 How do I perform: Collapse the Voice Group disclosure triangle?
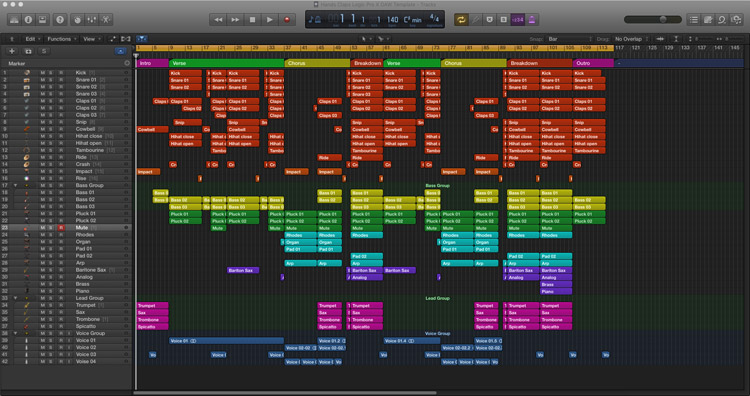[x=15, y=333]
